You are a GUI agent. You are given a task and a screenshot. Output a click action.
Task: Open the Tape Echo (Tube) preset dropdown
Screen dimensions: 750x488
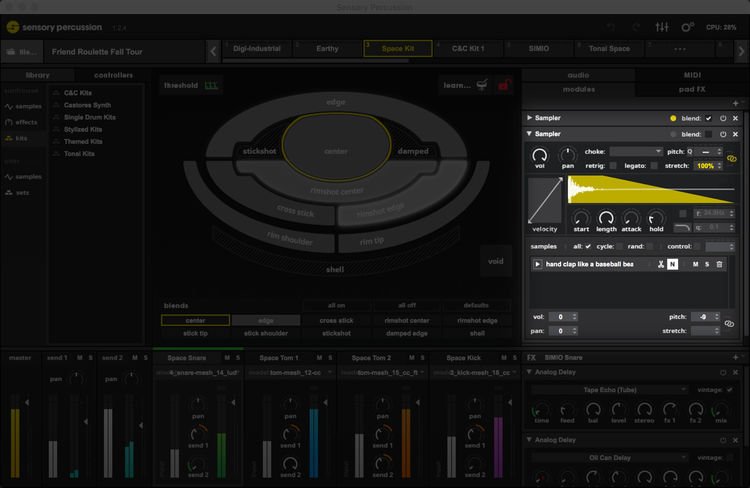(609, 390)
